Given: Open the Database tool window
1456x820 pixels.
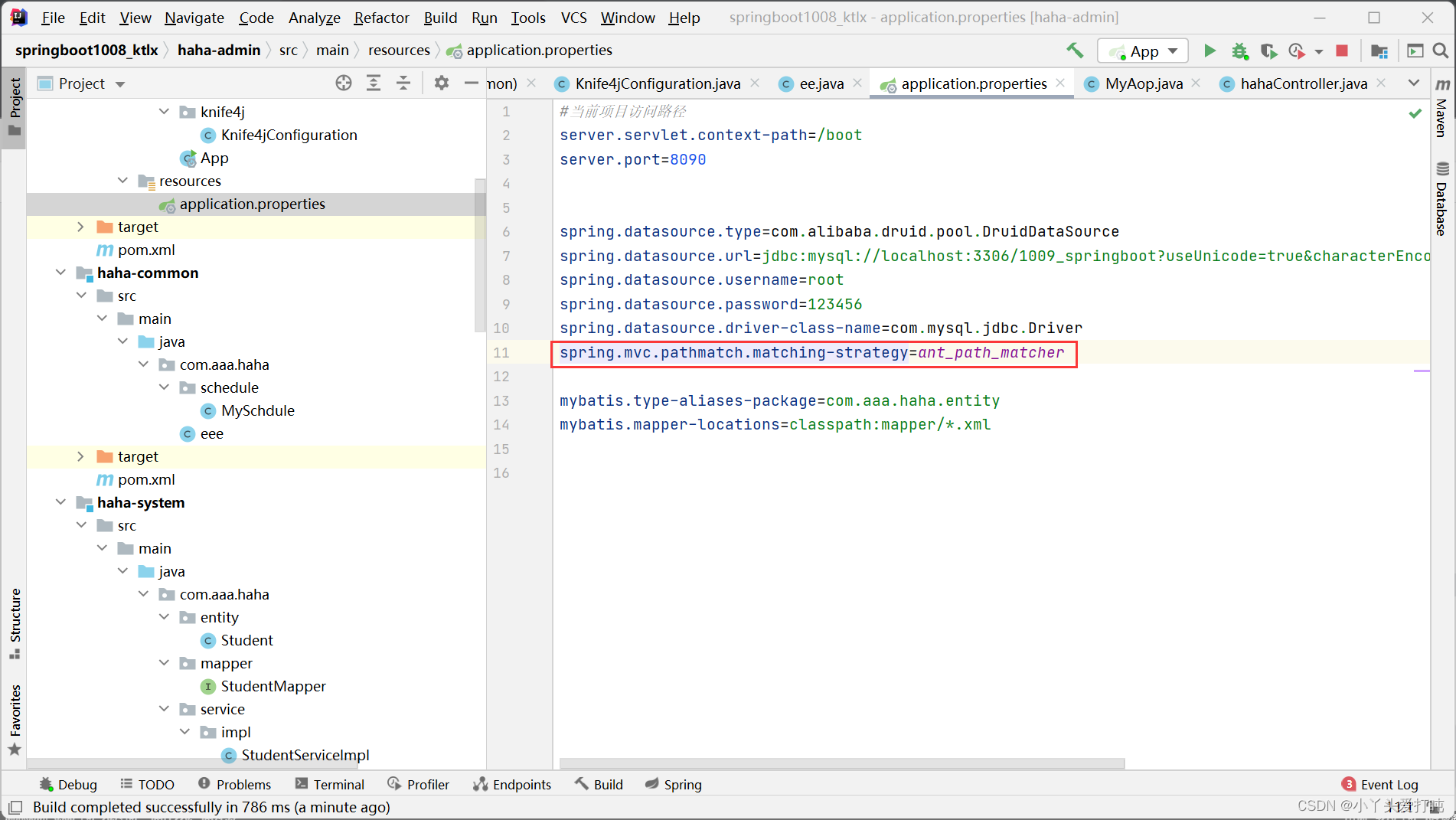Looking at the screenshot, I should [x=1442, y=199].
